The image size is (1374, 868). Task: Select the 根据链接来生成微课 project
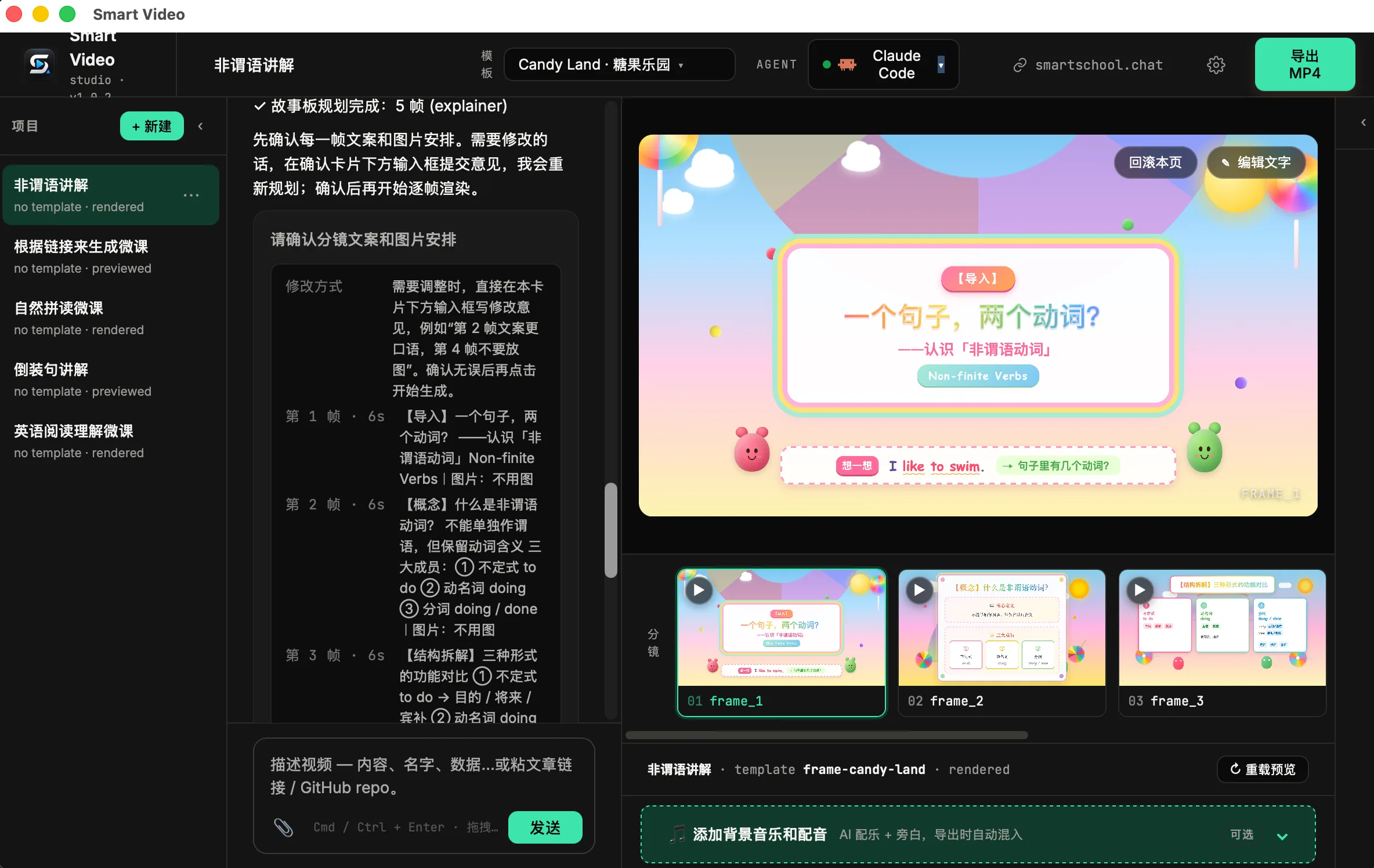(x=110, y=256)
